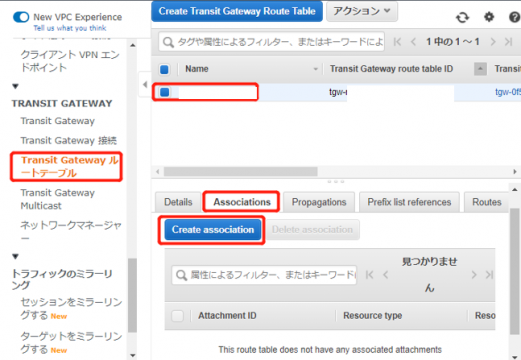Viewport: 521px width, 360px height.
Task: Go to next page in associations pager
Action: pyautogui.click(x=474, y=275)
